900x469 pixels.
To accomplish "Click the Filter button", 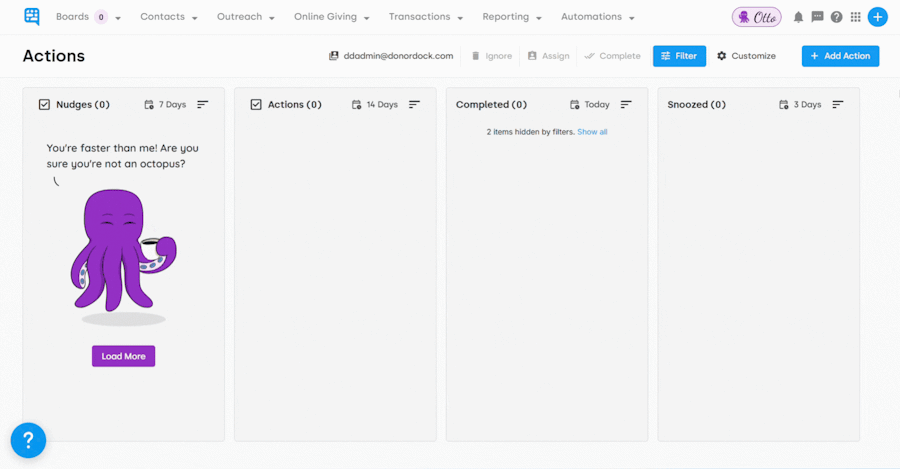I will point(679,56).
